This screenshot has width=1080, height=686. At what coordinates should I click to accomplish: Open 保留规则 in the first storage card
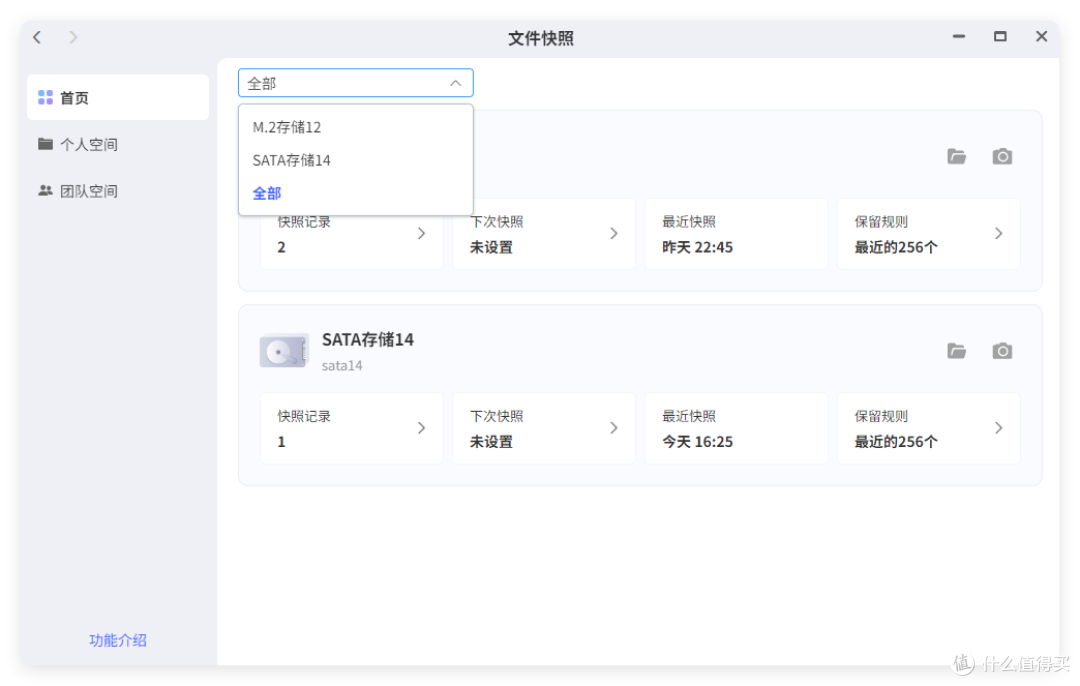tap(928, 234)
